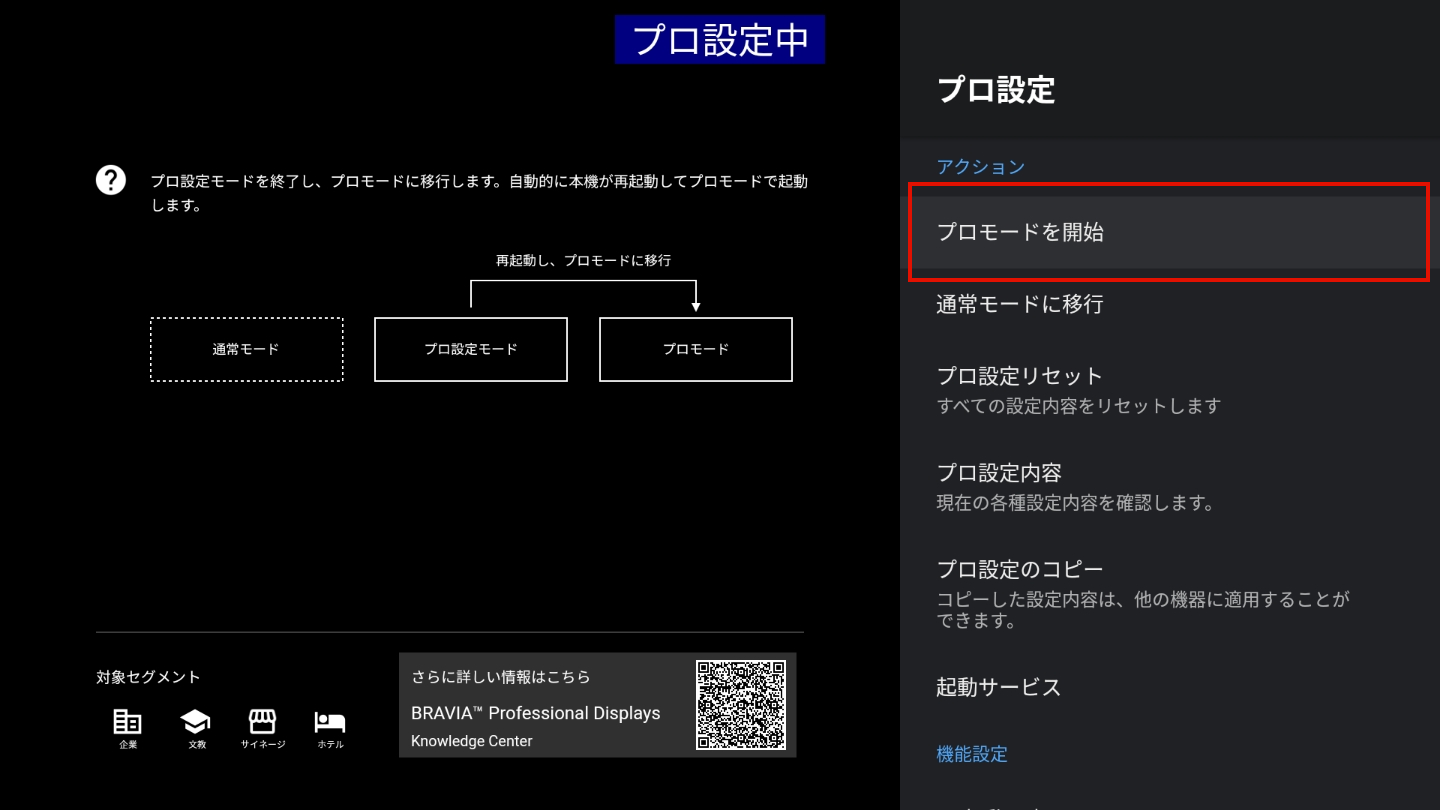Click the question mark help icon
Viewport: 1440px width, 810px height.
[x=110, y=180]
